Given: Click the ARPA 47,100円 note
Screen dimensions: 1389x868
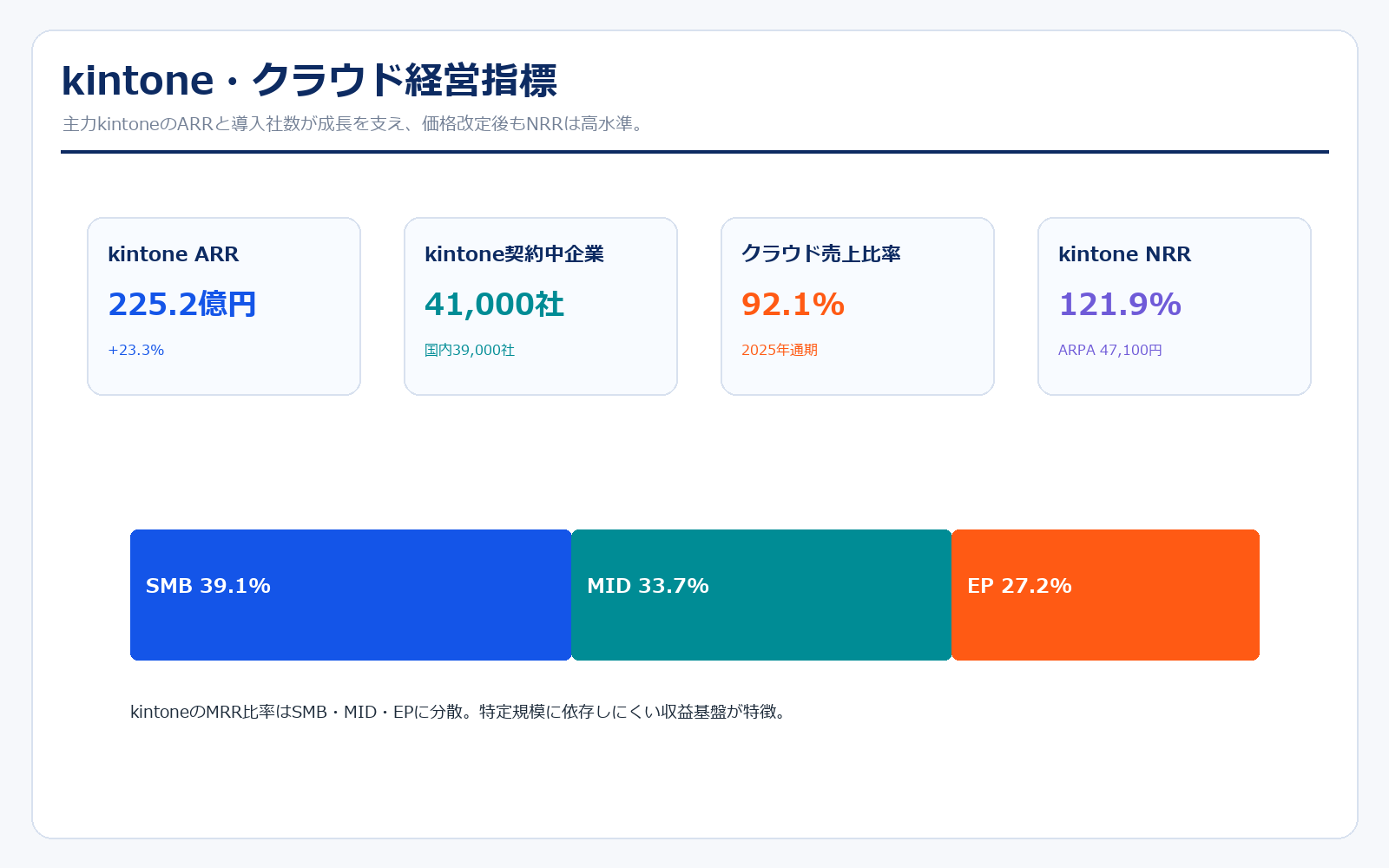Looking at the screenshot, I should tap(1110, 350).
